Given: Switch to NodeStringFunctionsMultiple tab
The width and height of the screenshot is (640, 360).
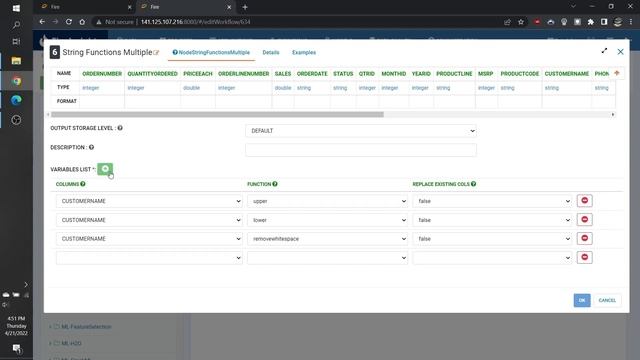Looking at the screenshot, I should (211, 52).
